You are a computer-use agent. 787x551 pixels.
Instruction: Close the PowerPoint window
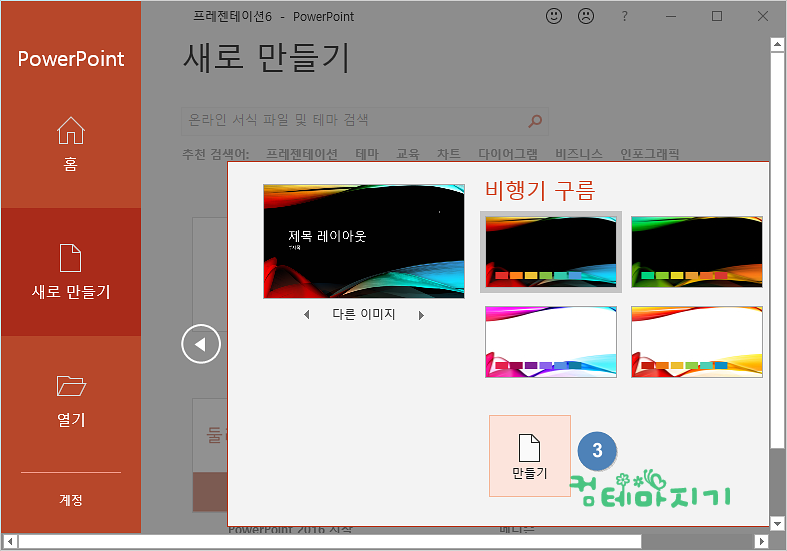tap(763, 16)
